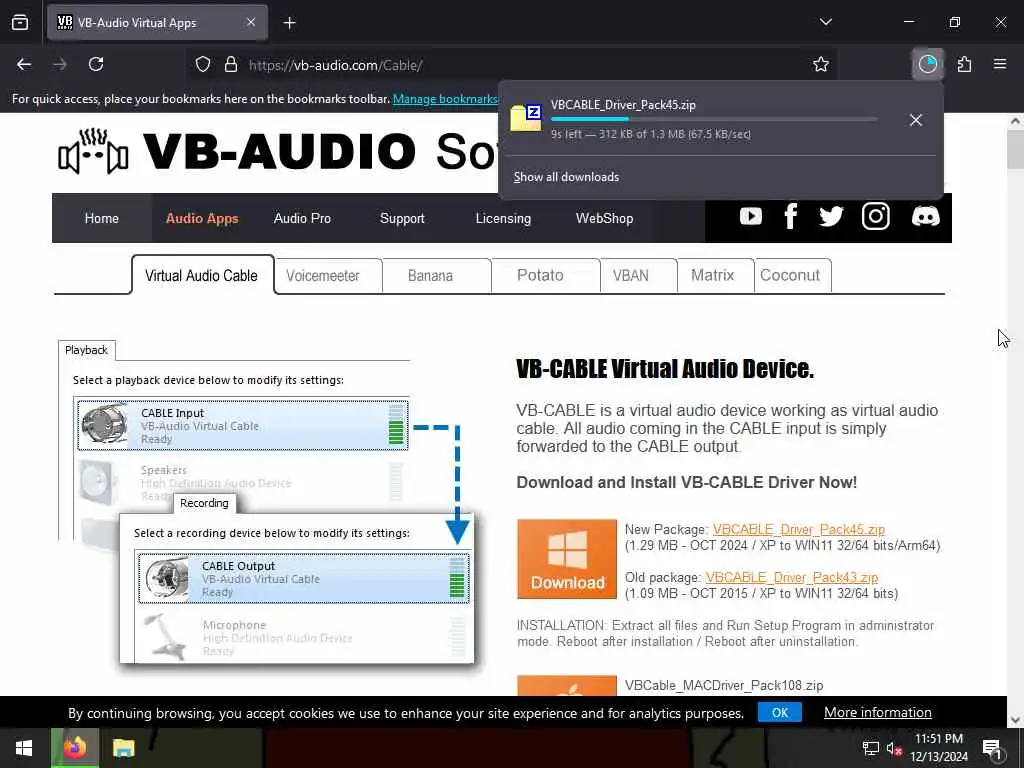The height and width of the screenshot is (768, 1024).
Task: Download VBCABLE_Driver_Pack45.zip link
Action: coord(799,530)
